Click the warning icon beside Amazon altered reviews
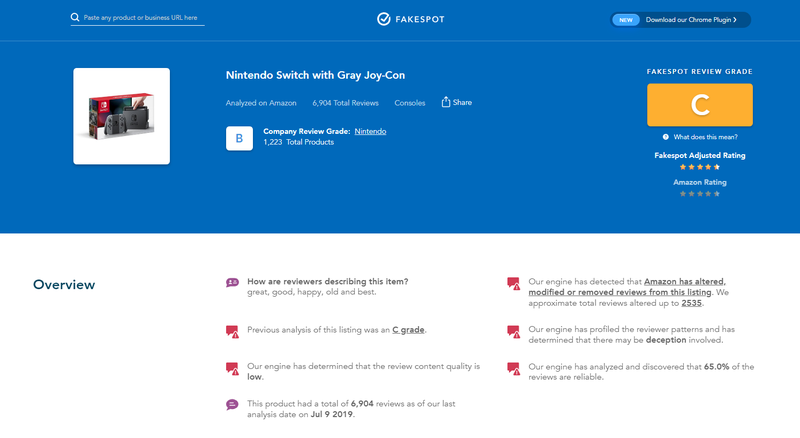Screen dimensions: 800x438 pos(513,283)
